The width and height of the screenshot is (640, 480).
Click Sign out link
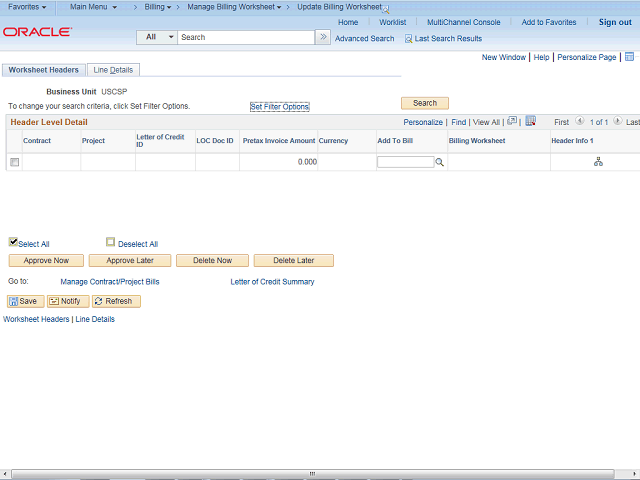tap(615, 22)
